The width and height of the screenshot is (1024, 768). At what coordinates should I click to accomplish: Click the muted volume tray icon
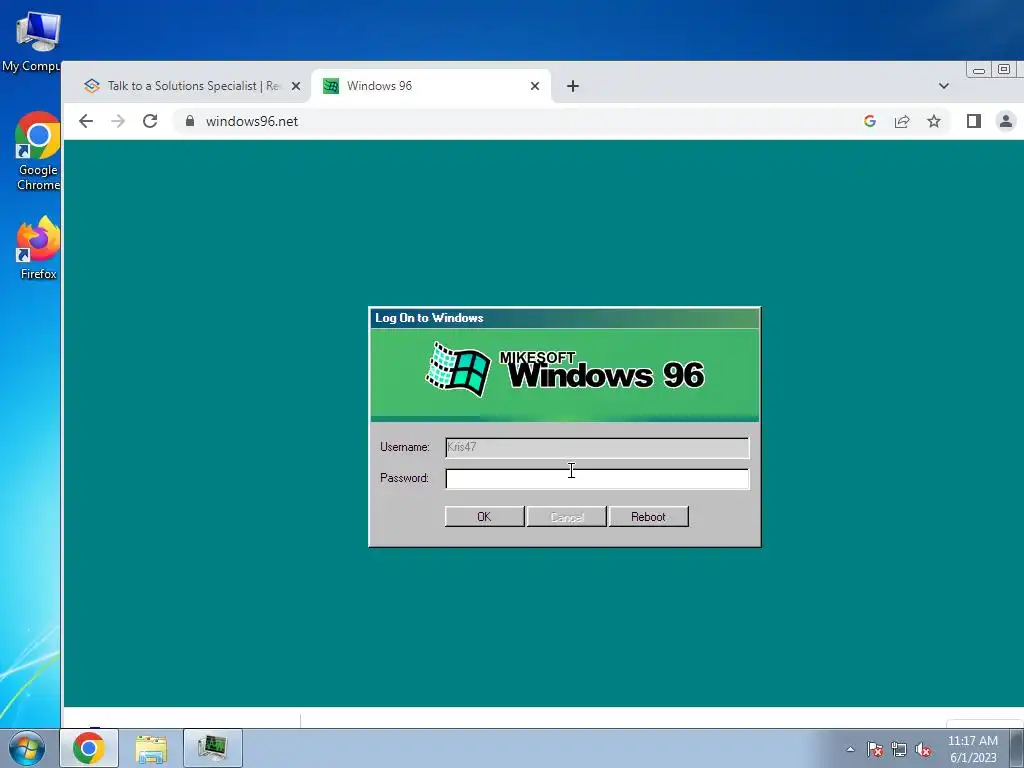(x=923, y=749)
